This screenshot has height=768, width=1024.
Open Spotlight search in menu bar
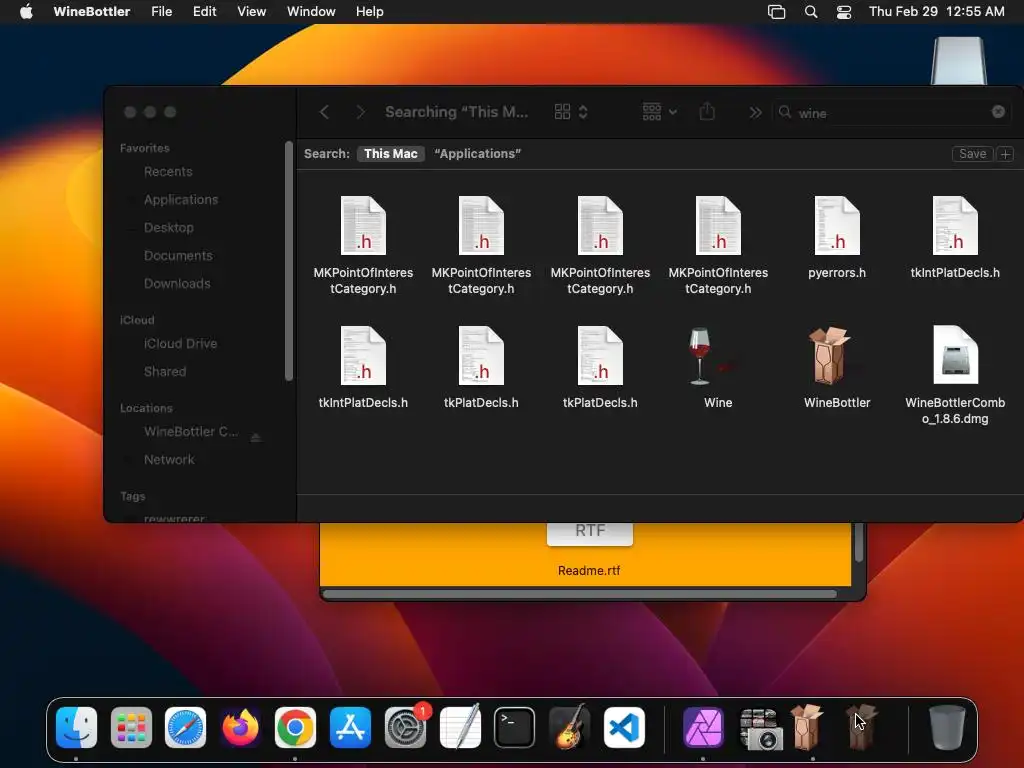click(x=810, y=12)
